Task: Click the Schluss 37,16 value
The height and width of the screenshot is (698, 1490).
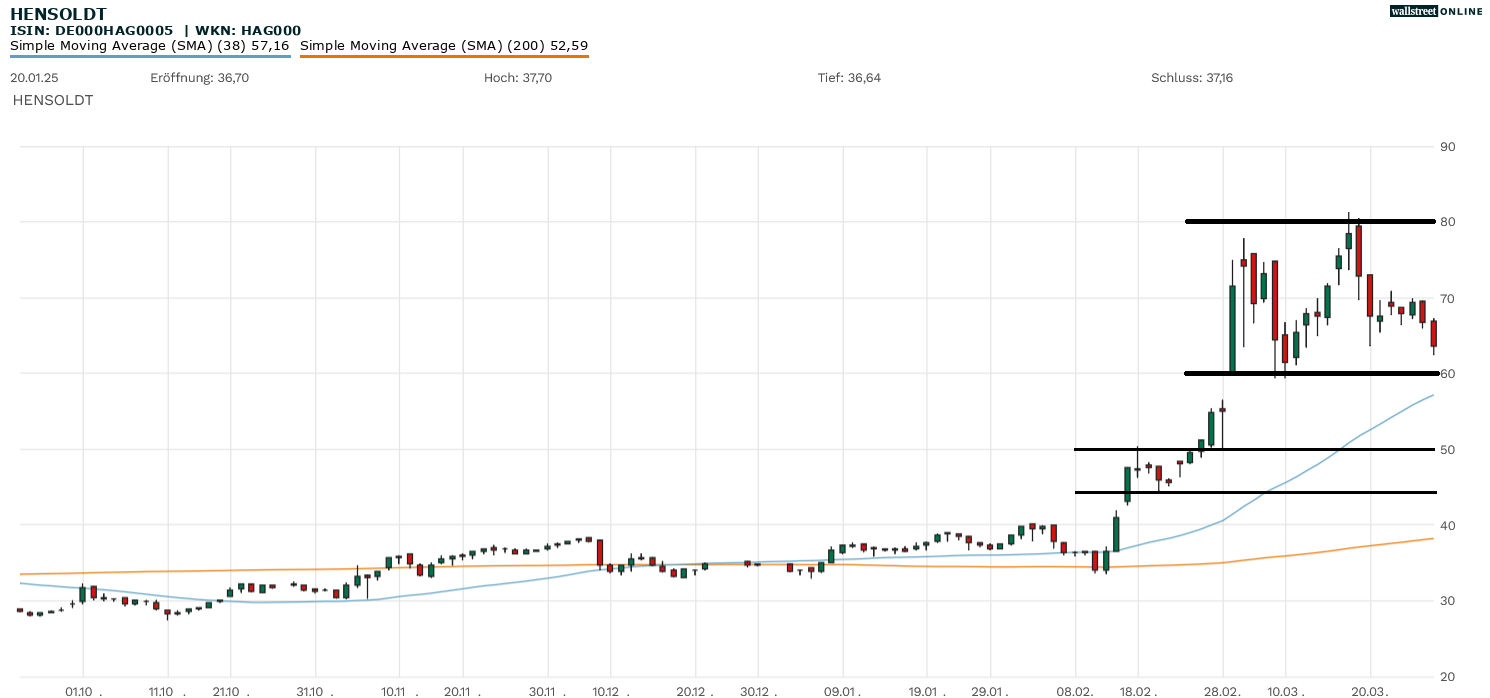Action: [1192, 78]
